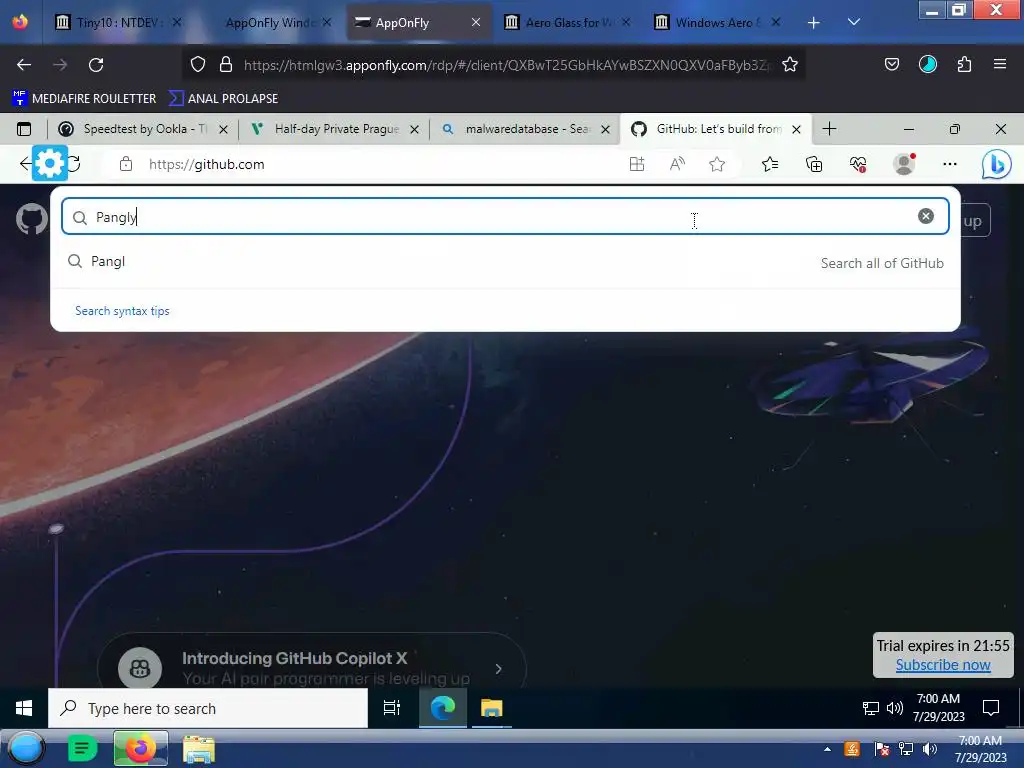The image size is (1024, 768).
Task: Switch to the Tiny10 : NTDEV tab
Action: pos(118,23)
